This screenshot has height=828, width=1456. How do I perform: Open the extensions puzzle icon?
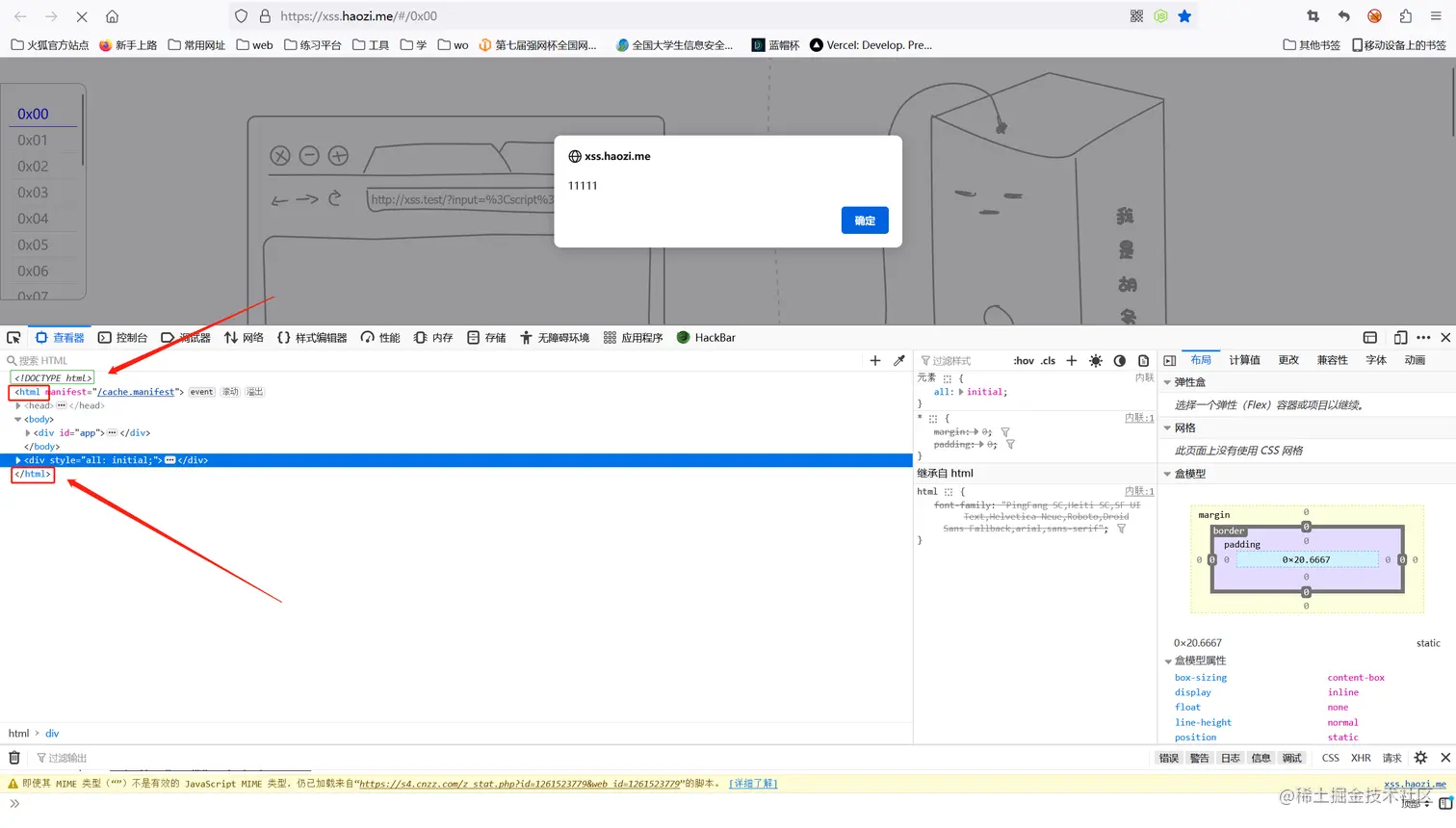point(1406,16)
